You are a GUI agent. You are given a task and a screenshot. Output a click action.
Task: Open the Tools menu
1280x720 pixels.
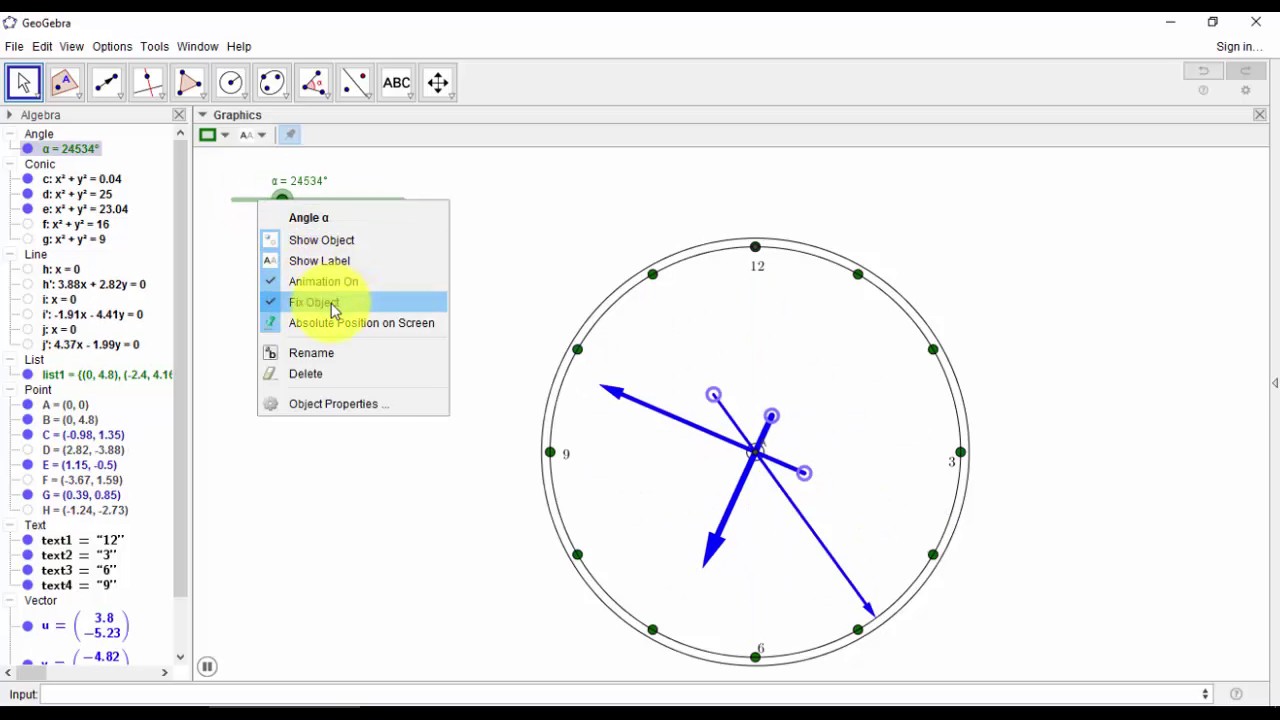pyautogui.click(x=155, y=47)
